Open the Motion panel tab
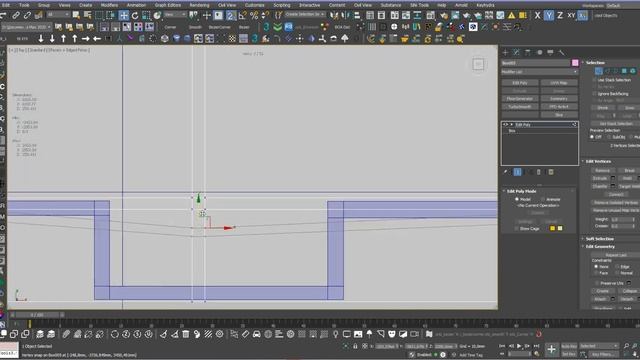 (x=540, y=52)
